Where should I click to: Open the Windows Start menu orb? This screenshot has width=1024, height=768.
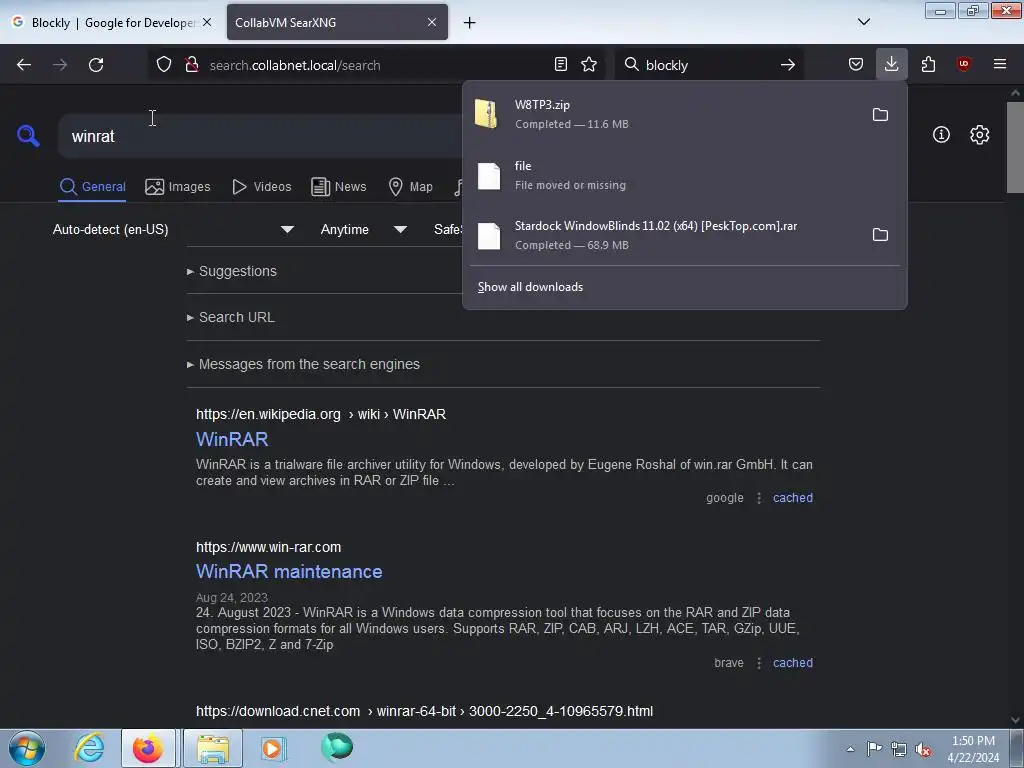point(27,748)
